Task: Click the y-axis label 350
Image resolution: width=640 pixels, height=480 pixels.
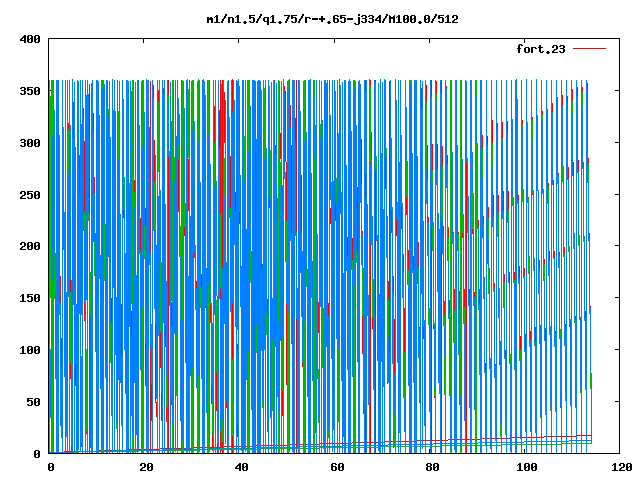Action: [30, 91]
